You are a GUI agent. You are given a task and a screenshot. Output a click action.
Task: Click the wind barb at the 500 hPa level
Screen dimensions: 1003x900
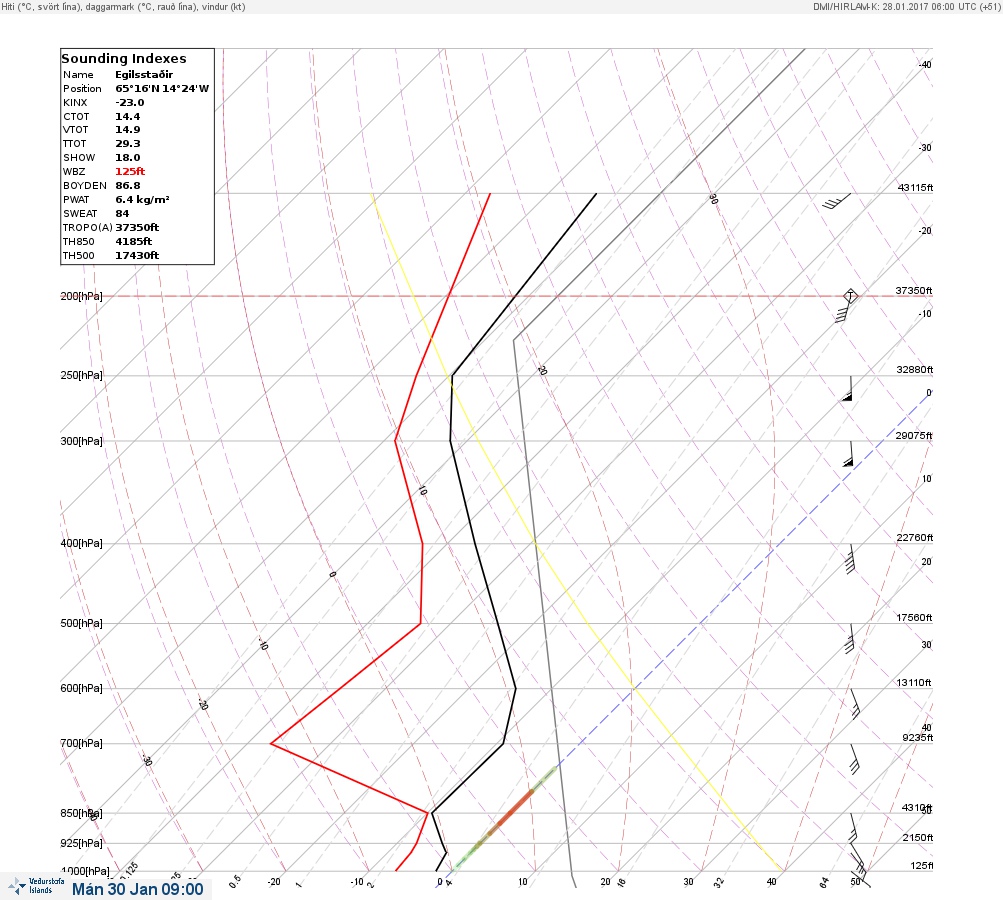[x=849, y=639]
